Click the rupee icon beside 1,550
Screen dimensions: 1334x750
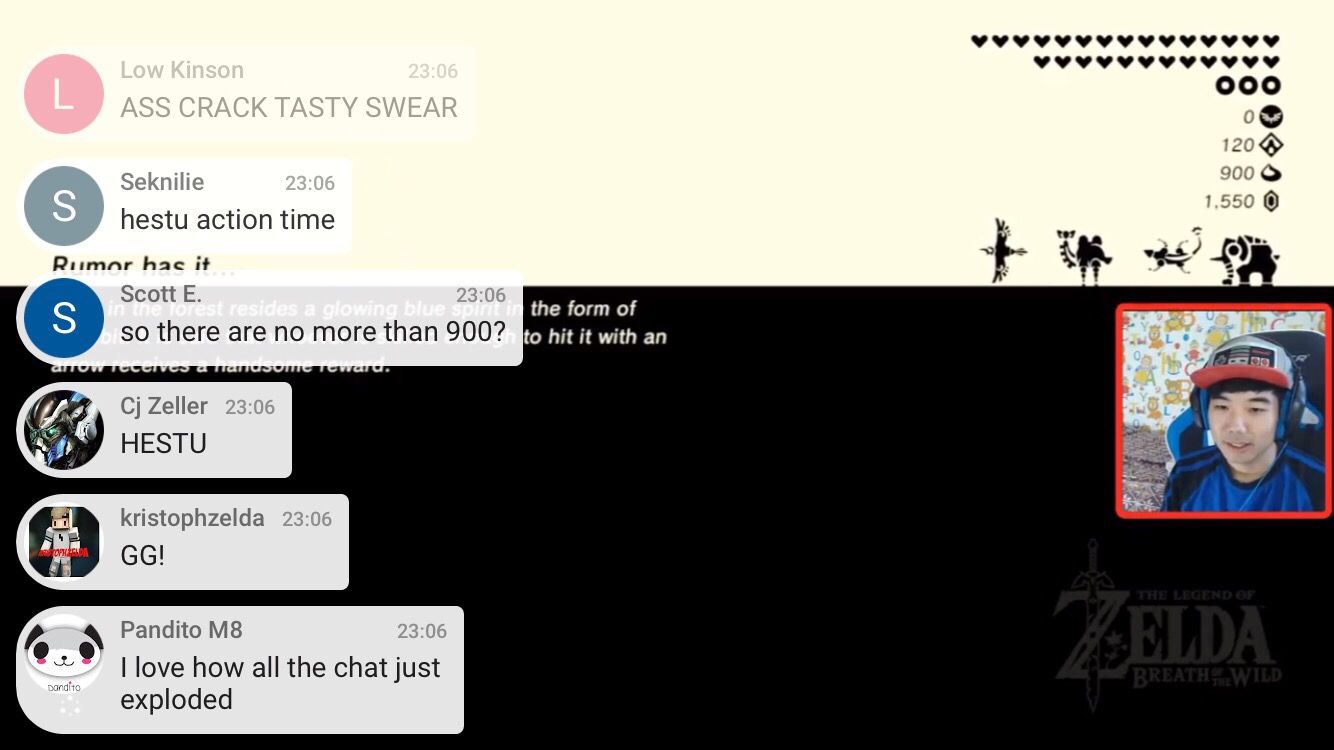click(x=1270, y=201)
